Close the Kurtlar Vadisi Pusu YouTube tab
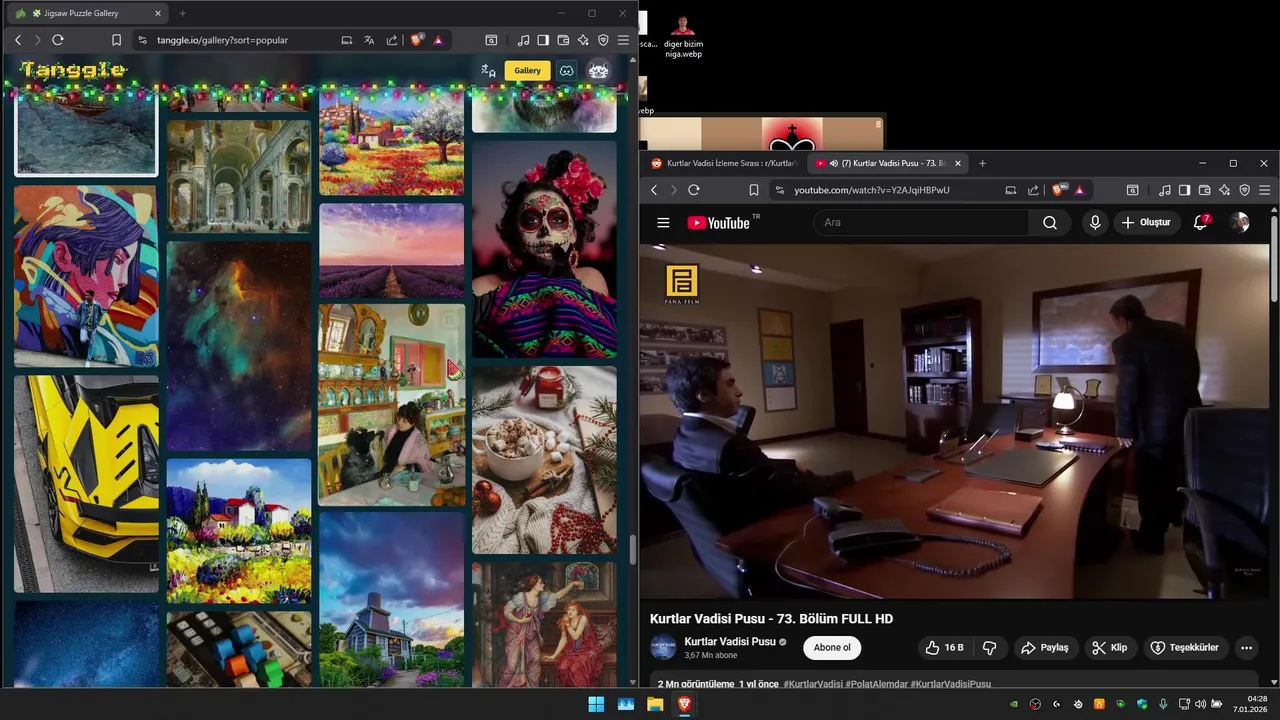This screenshot has height=720, width=1280. tap(958, 163)
